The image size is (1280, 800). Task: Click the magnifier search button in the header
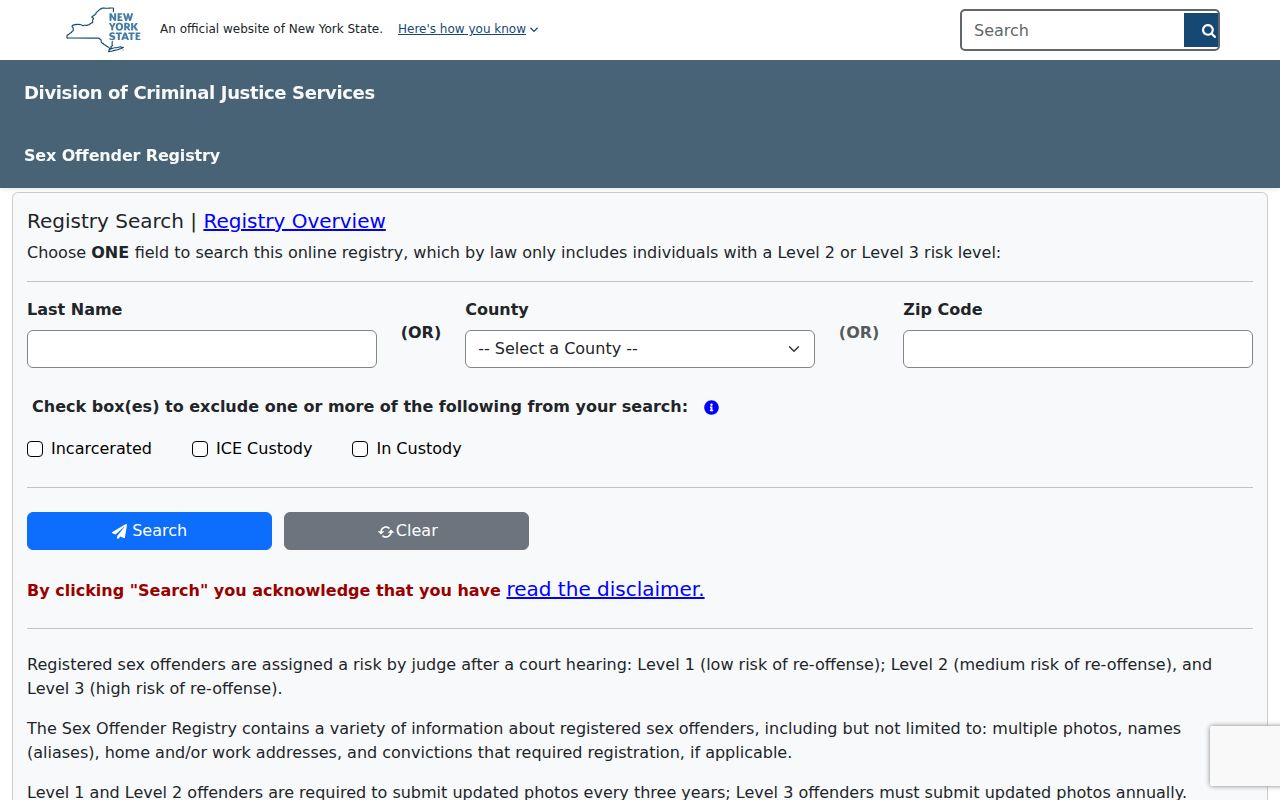click(1201, 30)
